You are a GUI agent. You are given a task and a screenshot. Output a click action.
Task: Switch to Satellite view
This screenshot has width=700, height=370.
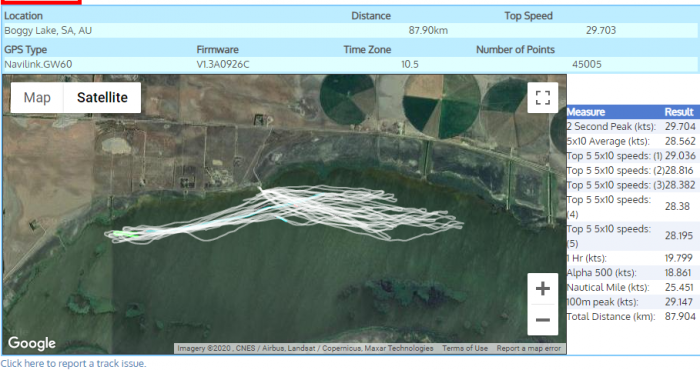click(x=102, y=97)
